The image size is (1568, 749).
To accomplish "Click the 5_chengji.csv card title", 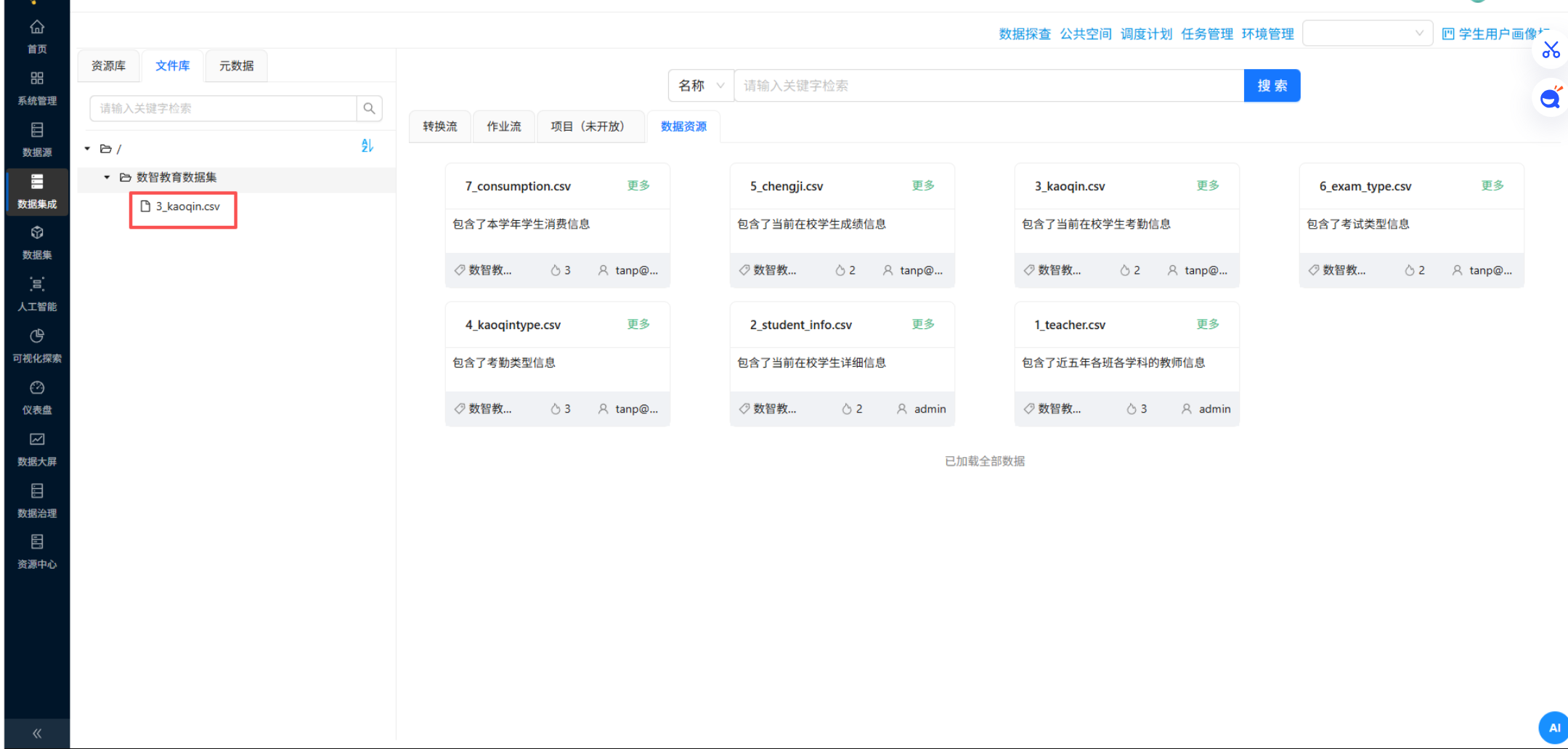I will point(787,187).
